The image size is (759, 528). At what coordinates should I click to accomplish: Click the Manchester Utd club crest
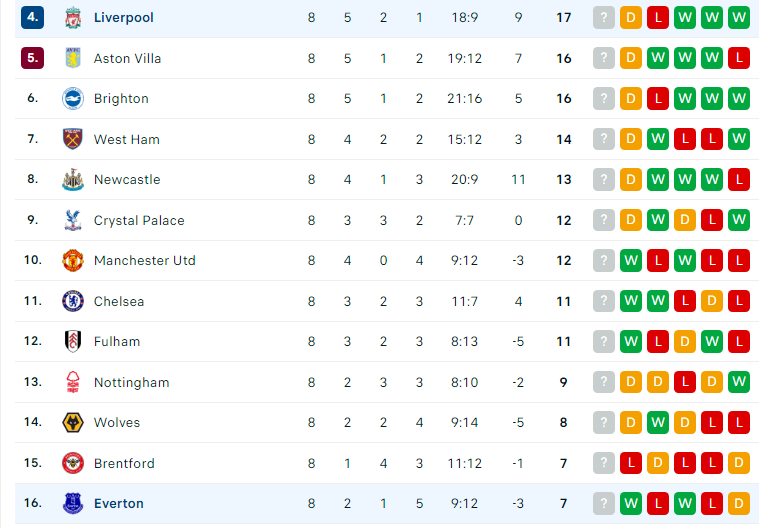pos(73,260)
